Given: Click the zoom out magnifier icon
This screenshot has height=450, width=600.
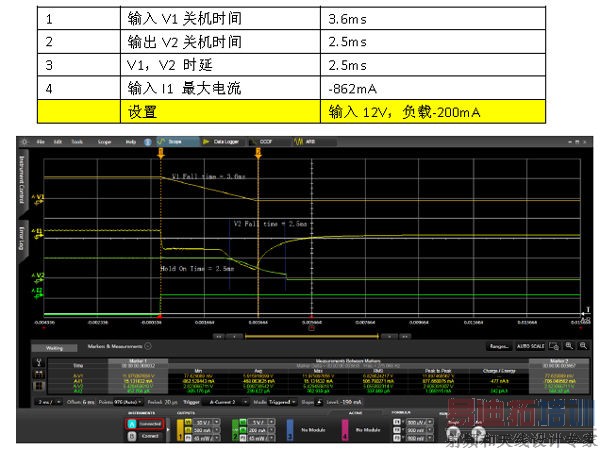Looking at the screenshot, I should point(583,346).
